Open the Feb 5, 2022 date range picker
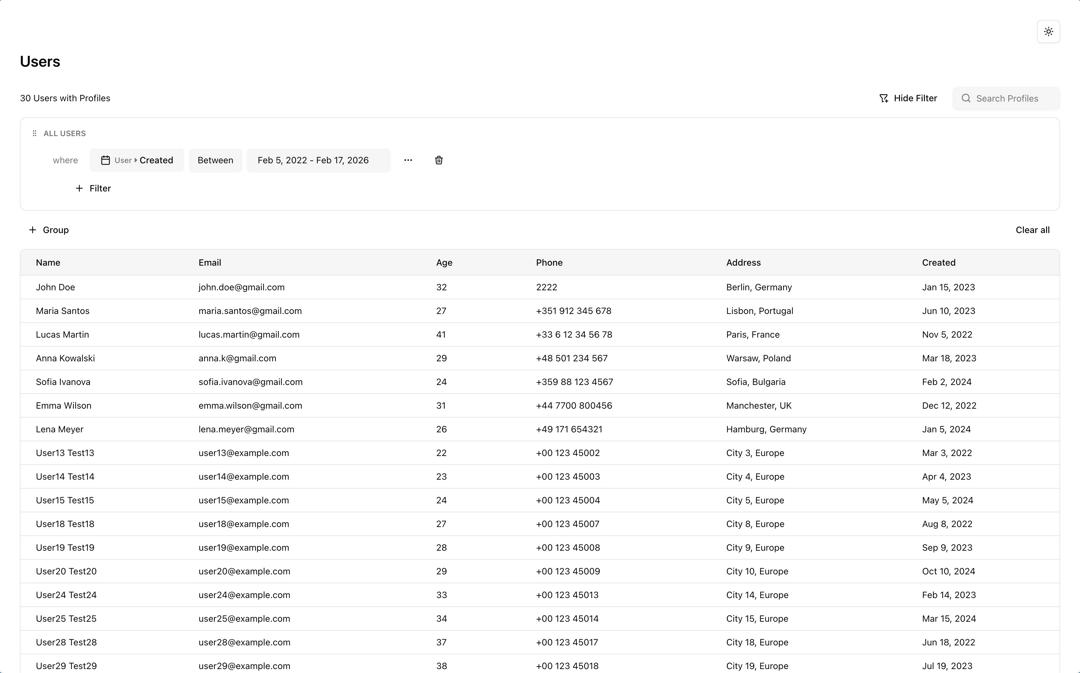1080x673 pixels. (318, 161)
